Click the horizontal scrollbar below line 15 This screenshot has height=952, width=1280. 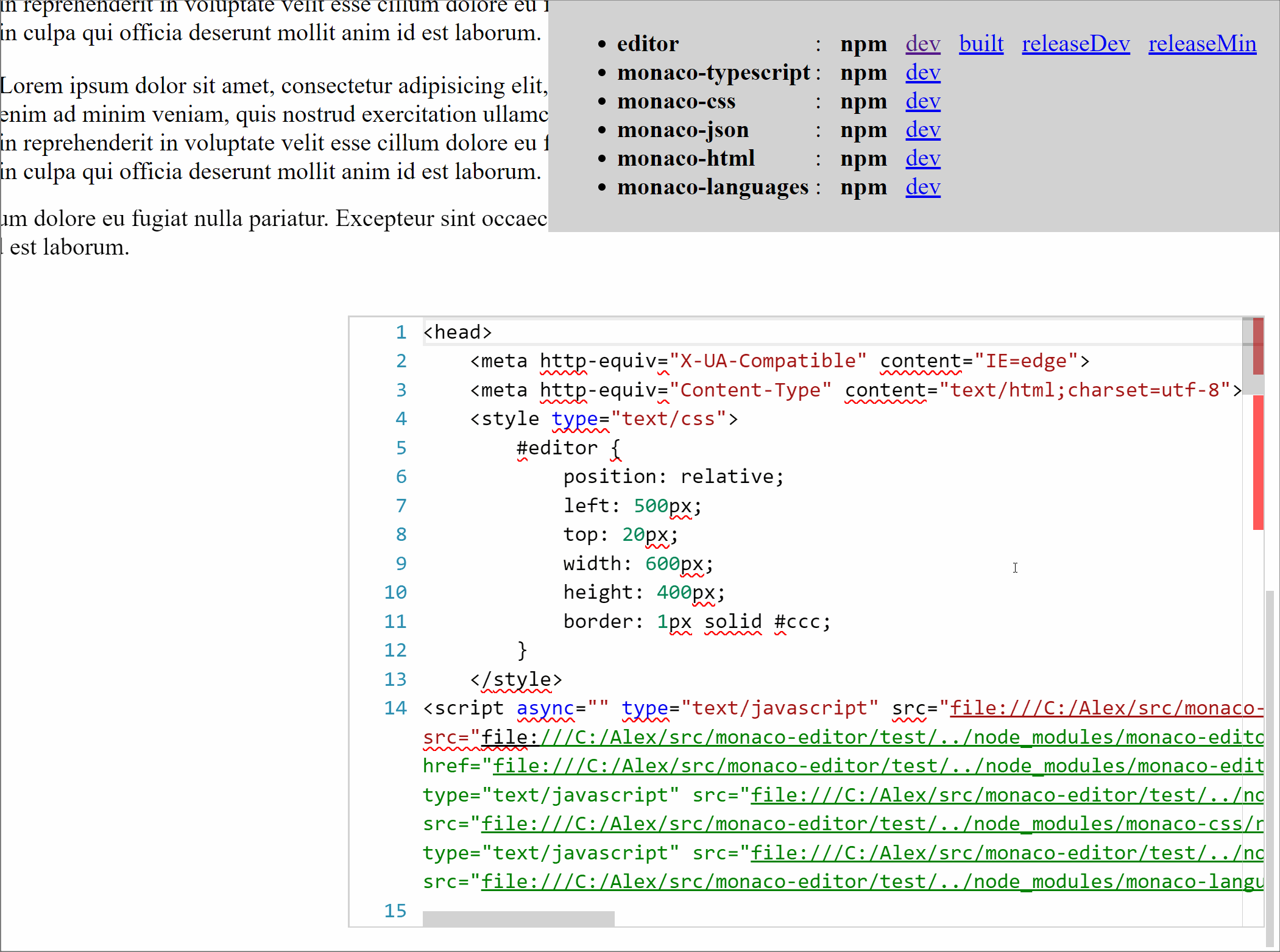pyautogui.click(x=518, y=917)
